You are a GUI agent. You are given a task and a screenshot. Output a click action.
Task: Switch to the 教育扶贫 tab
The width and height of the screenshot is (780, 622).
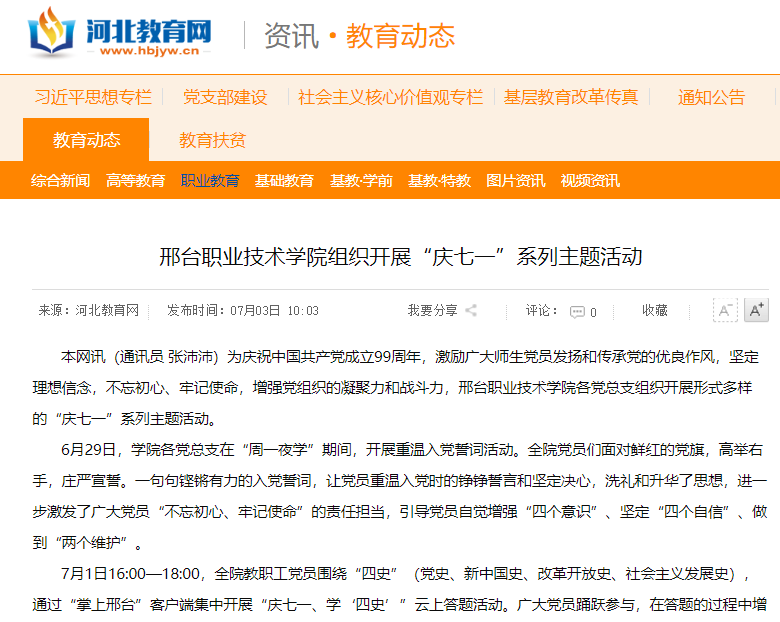click(212, 140)
